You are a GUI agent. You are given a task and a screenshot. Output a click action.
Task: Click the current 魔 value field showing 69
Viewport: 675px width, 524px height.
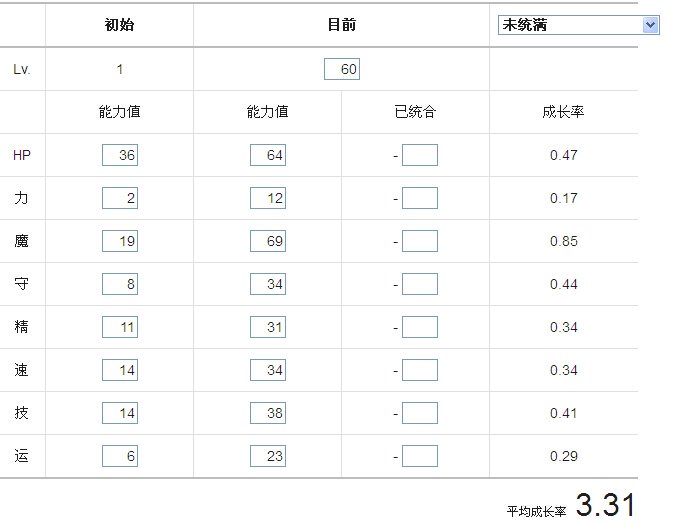pyautogui.click(x=268, y=241)
